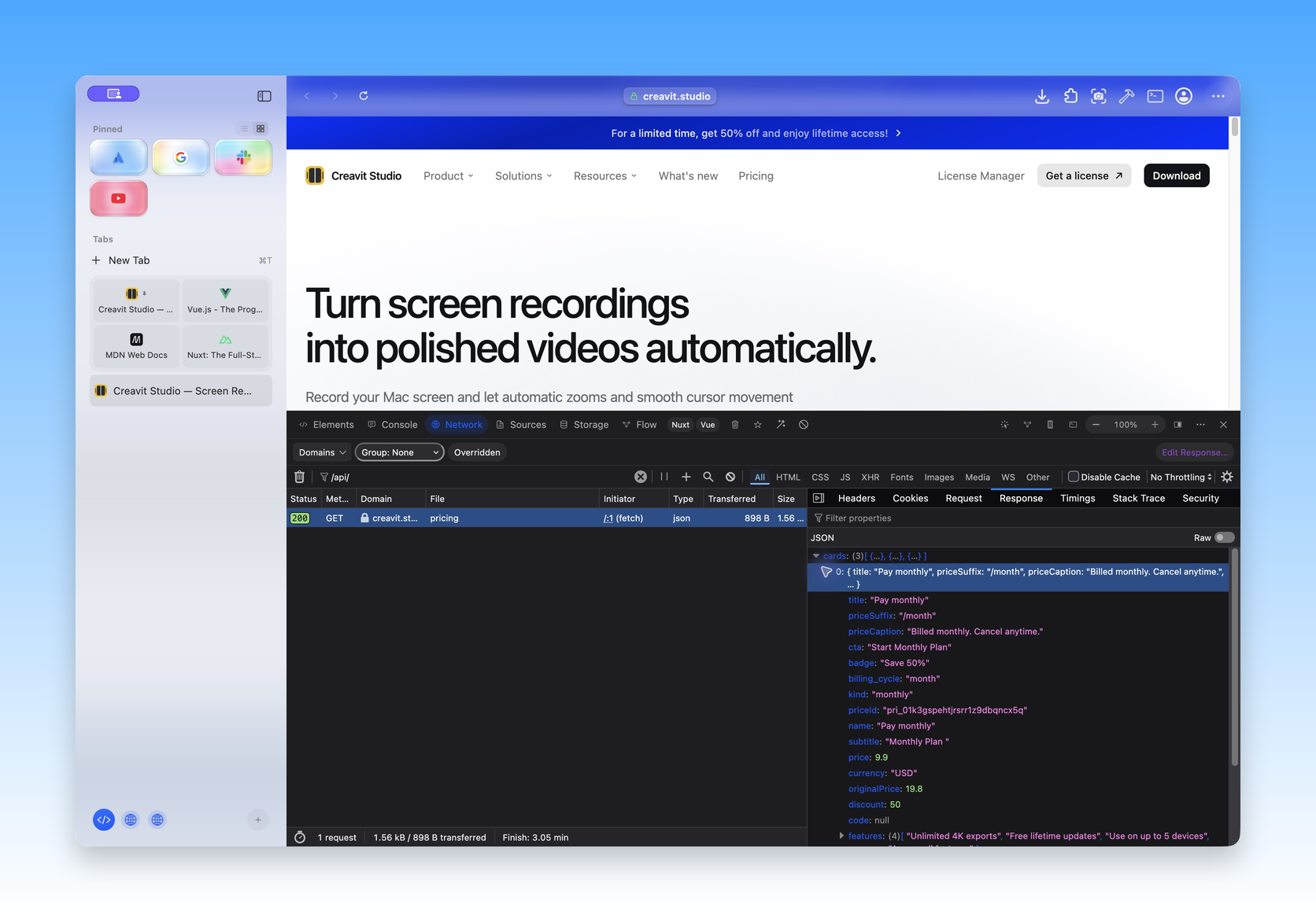Enable the Disable Cache checkbox
Screen dimensions: 1316x922
point(1073,477)
